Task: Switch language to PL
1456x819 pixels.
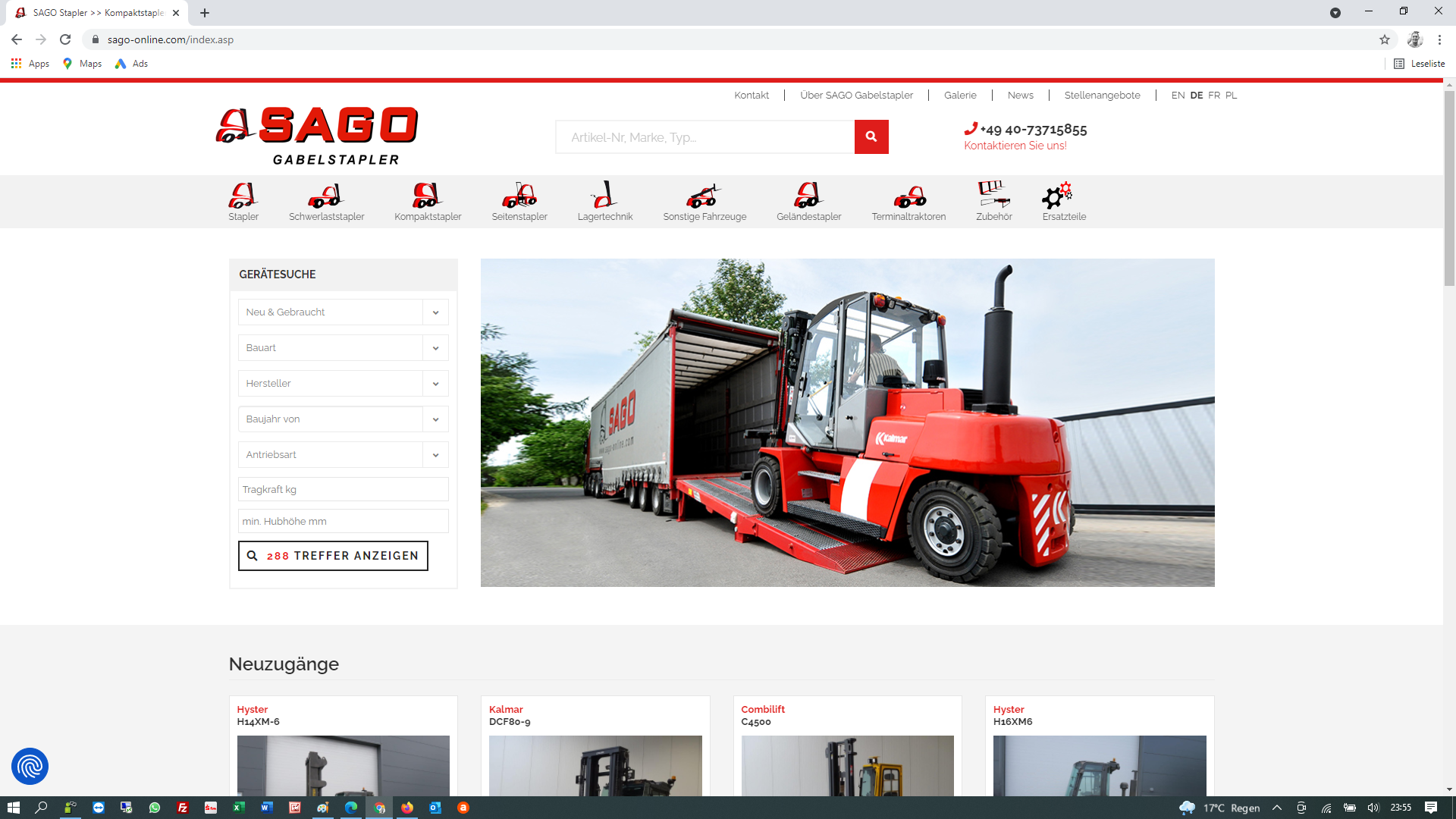Action: [x=1231, y=95]
